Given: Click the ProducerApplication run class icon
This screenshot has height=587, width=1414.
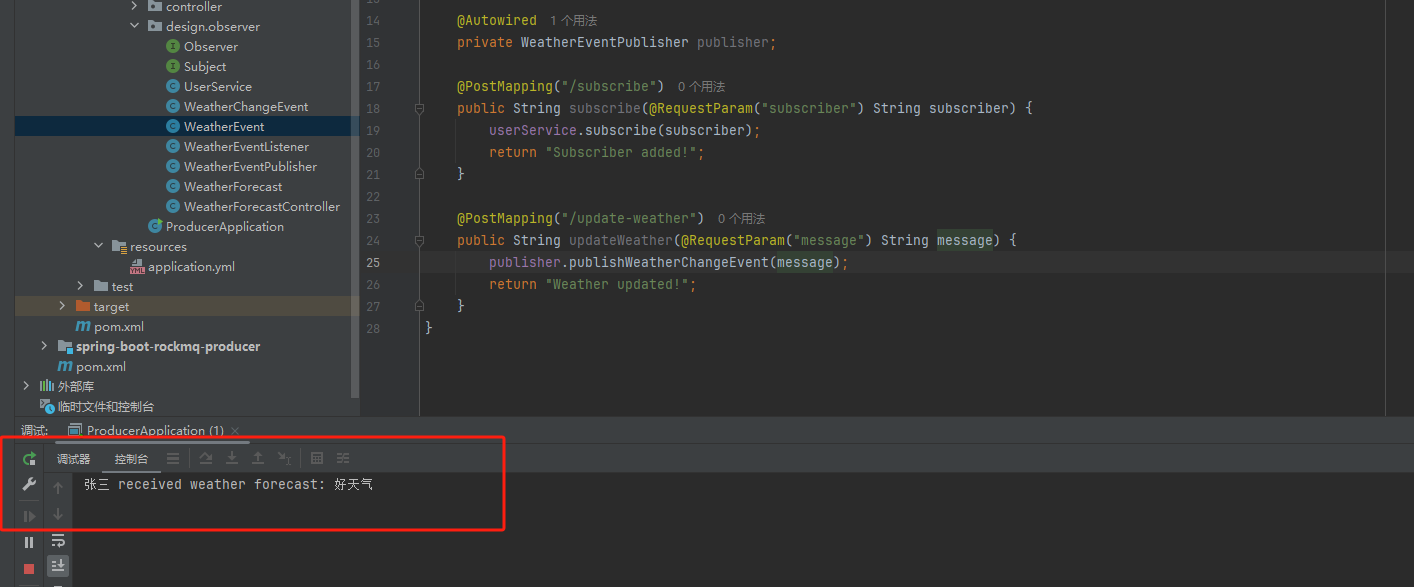Looking at the screenshot, I should (155, 226).
